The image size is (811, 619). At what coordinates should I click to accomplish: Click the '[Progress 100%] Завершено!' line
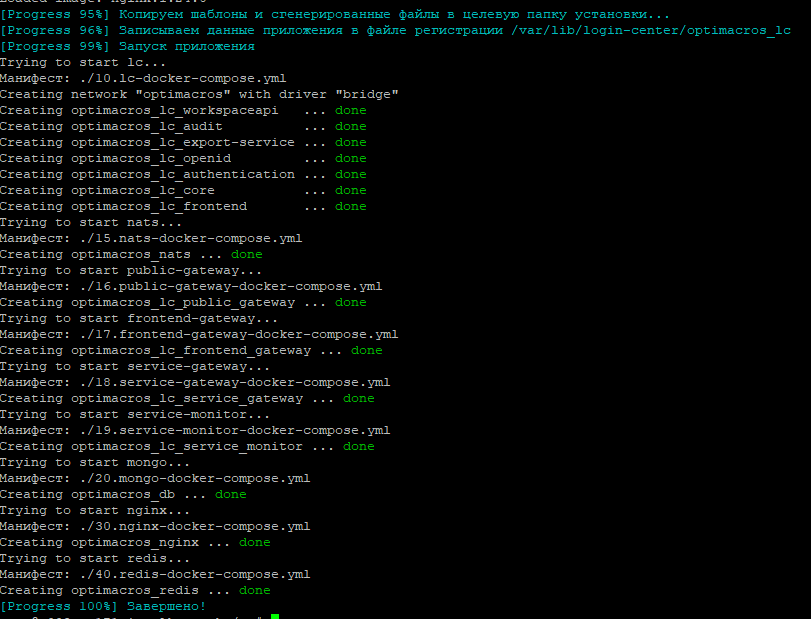(x=103, y=606)
